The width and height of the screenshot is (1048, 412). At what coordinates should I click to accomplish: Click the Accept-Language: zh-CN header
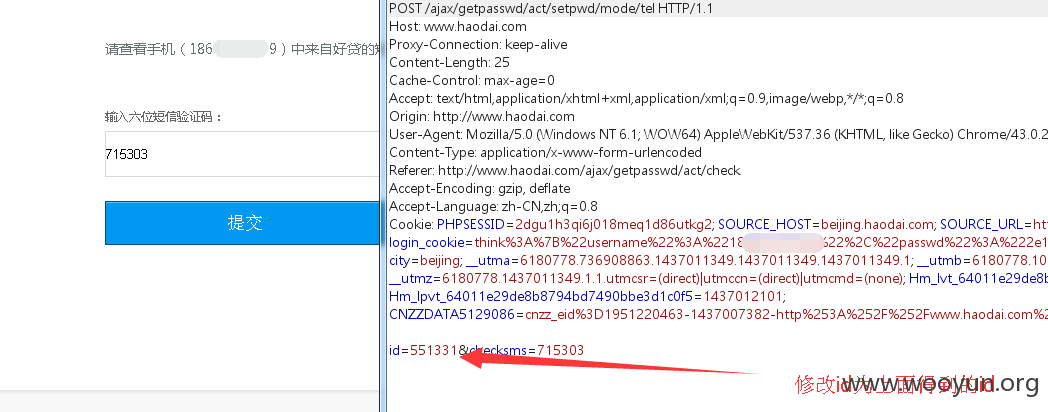point(493,207)
